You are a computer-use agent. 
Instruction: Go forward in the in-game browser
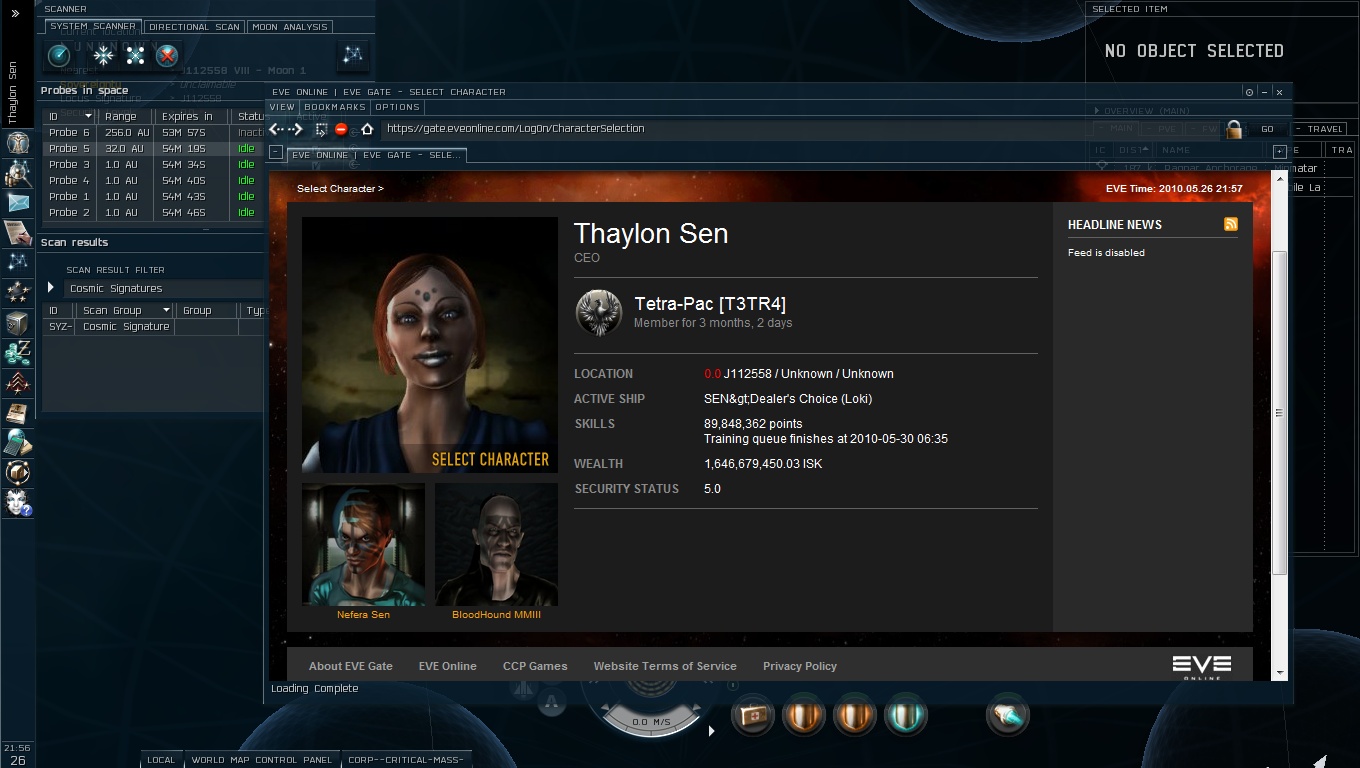[296, 129]
